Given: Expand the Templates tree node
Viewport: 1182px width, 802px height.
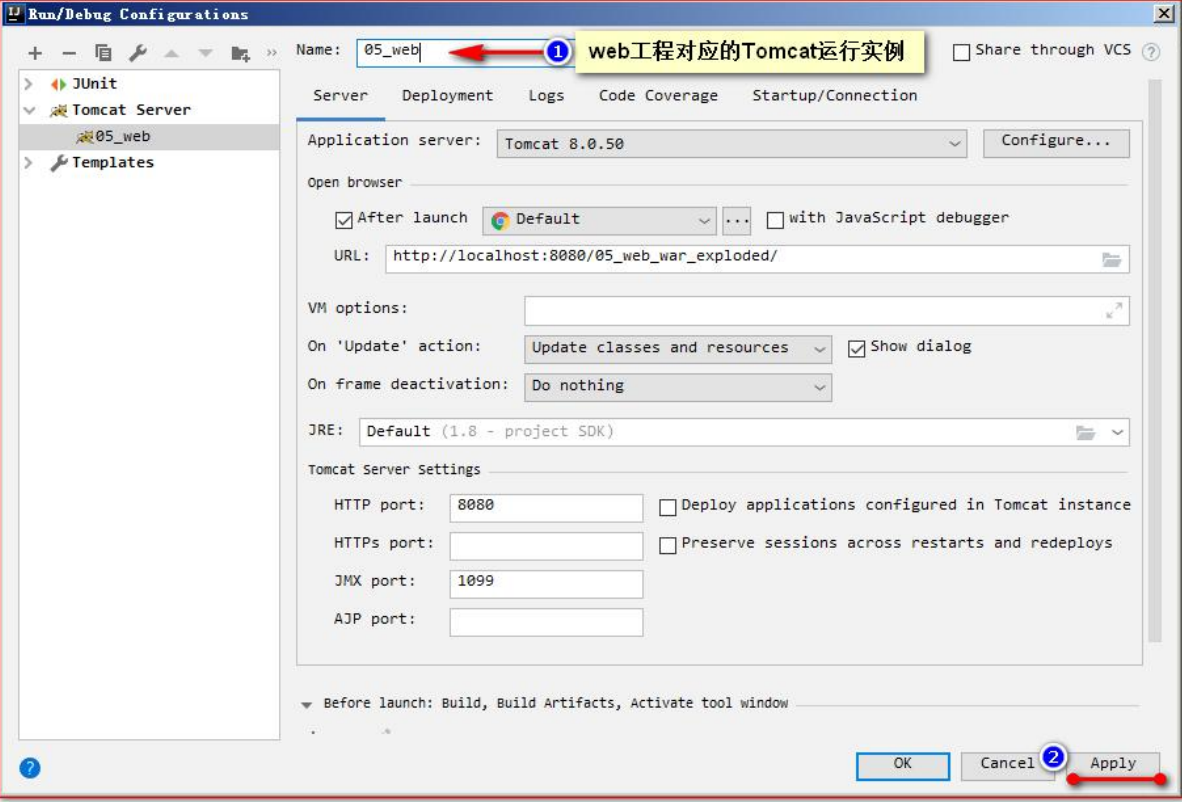Looking at the screenshot, I should (x=29, y=163).
